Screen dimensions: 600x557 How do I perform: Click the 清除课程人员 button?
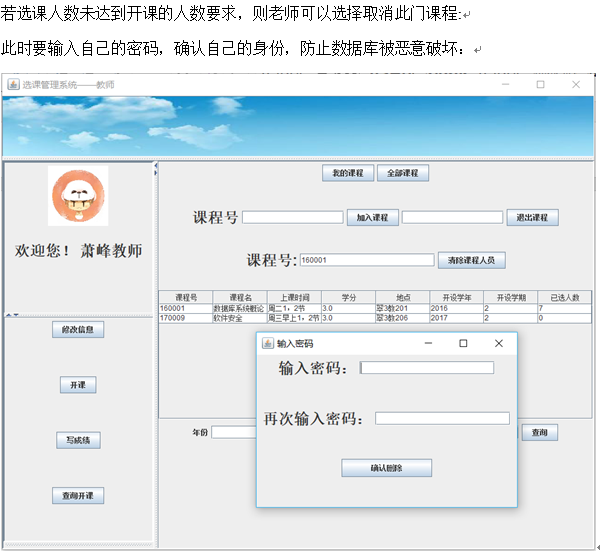coord(471,260)
